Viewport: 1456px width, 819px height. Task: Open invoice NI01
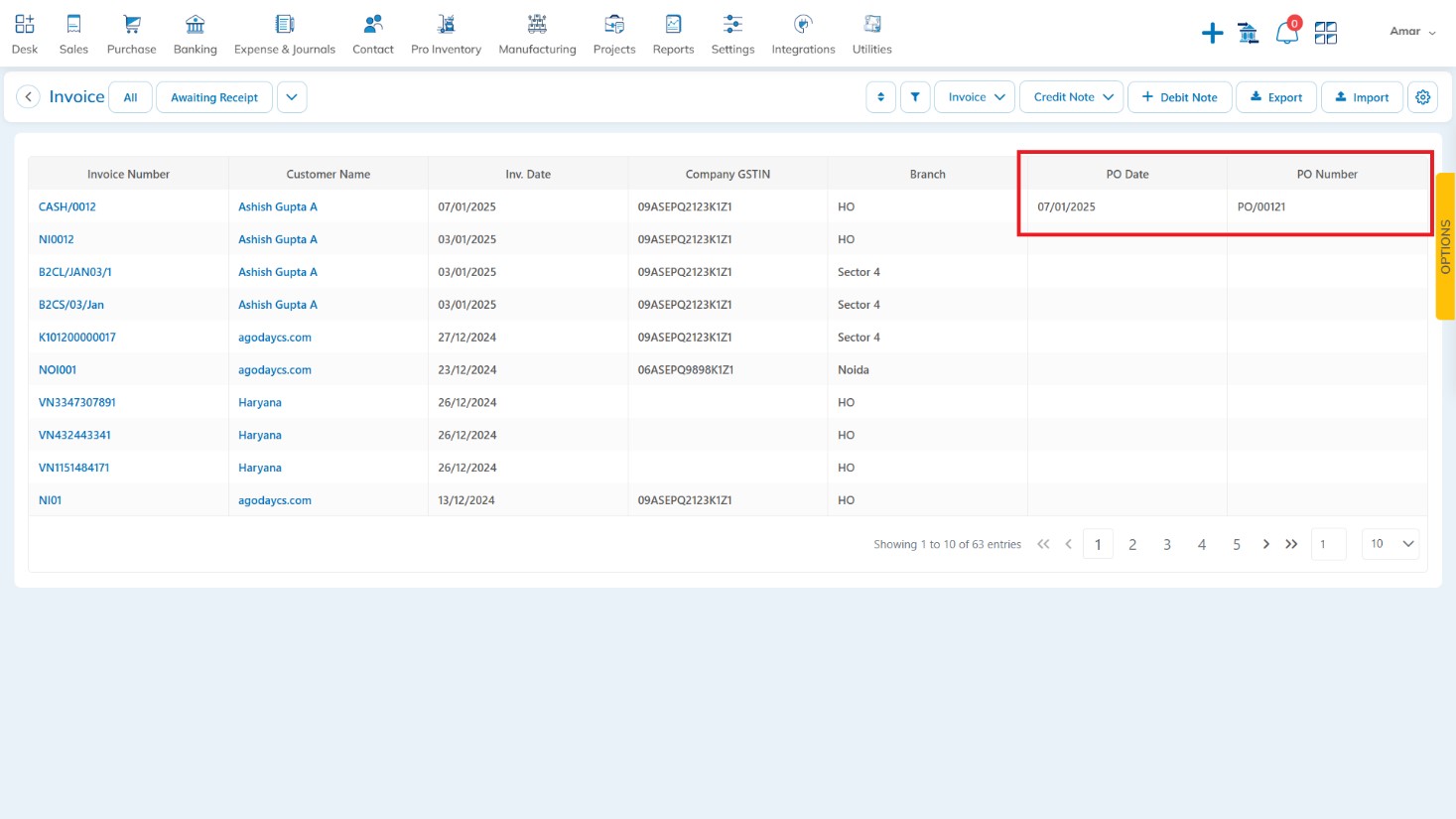tap(50, 500)
